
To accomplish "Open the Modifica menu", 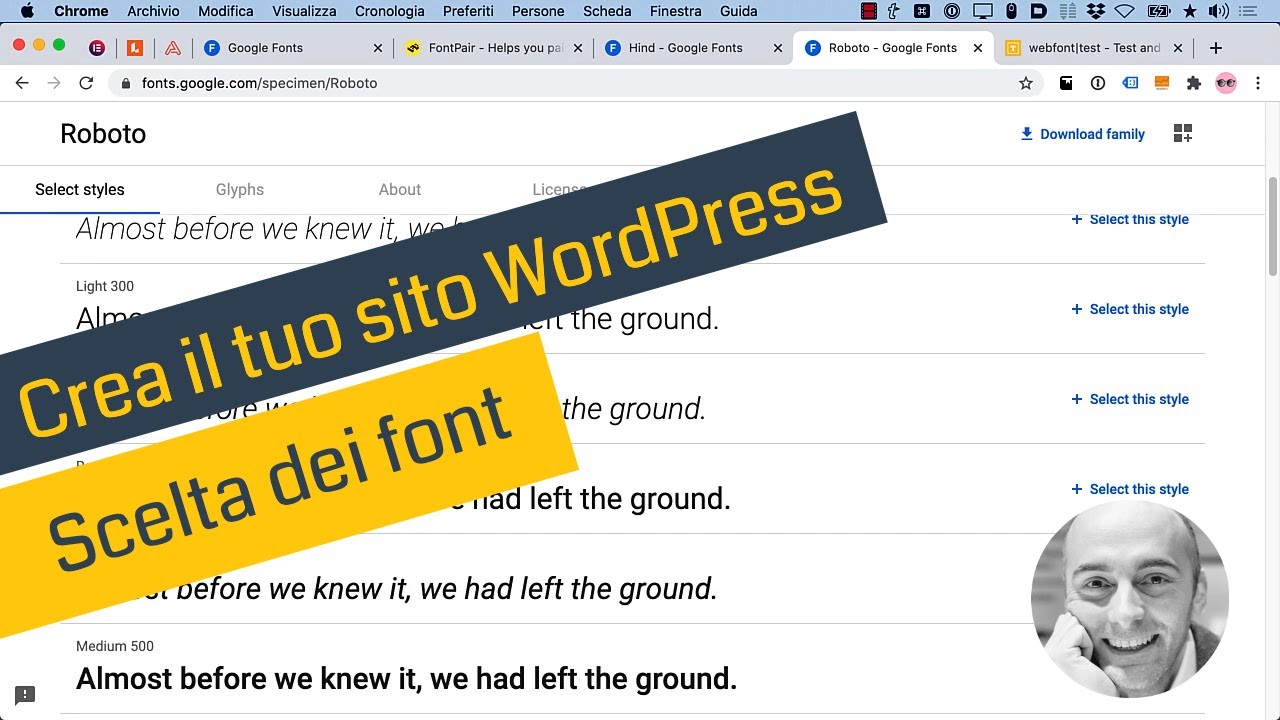I will point(226,11).
